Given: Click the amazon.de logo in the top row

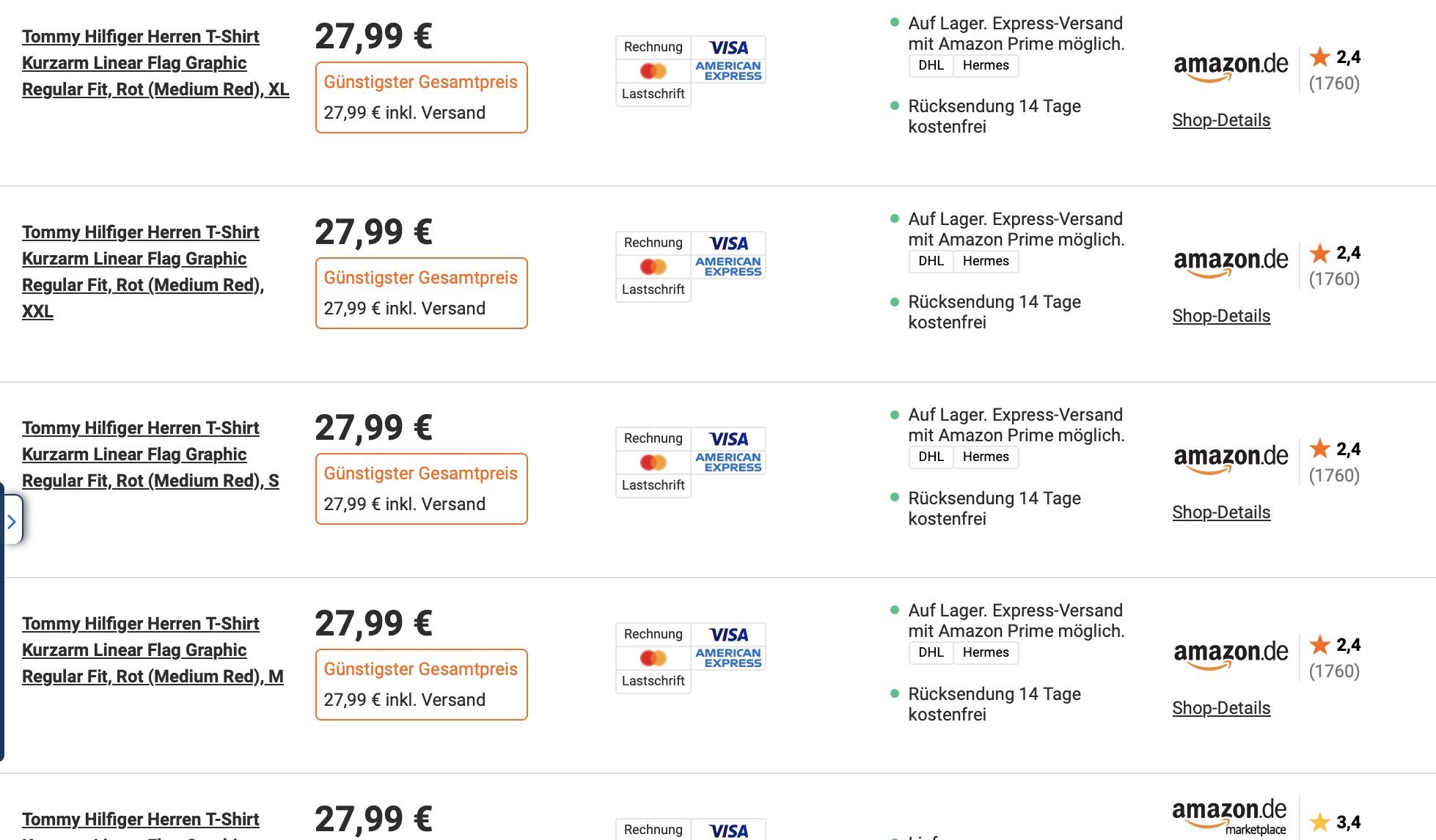Looking at the screenshot, I should click(x=1231, y=65).
